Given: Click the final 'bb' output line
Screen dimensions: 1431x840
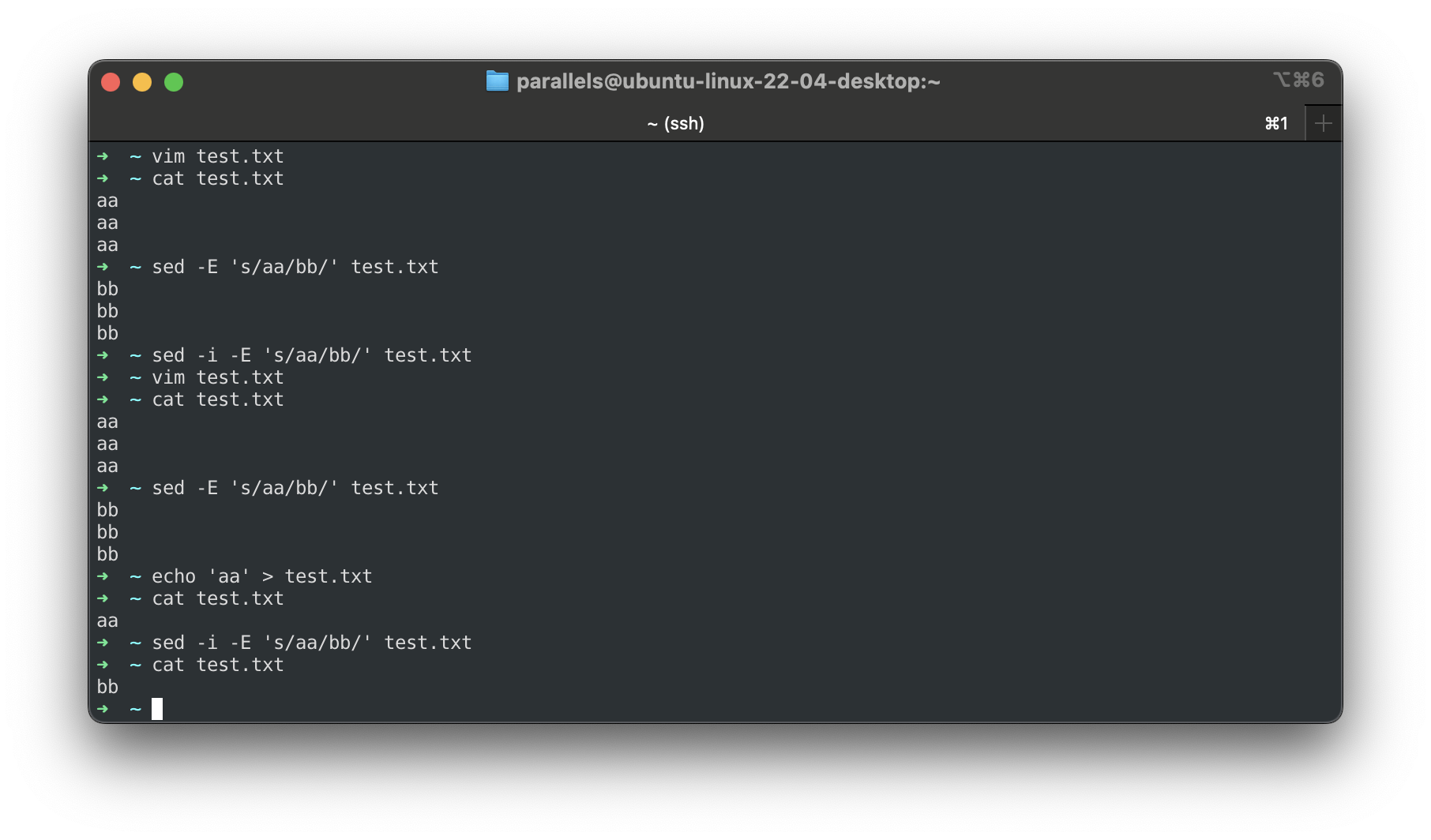Looking at the screenshot, I should click(107, 687).
